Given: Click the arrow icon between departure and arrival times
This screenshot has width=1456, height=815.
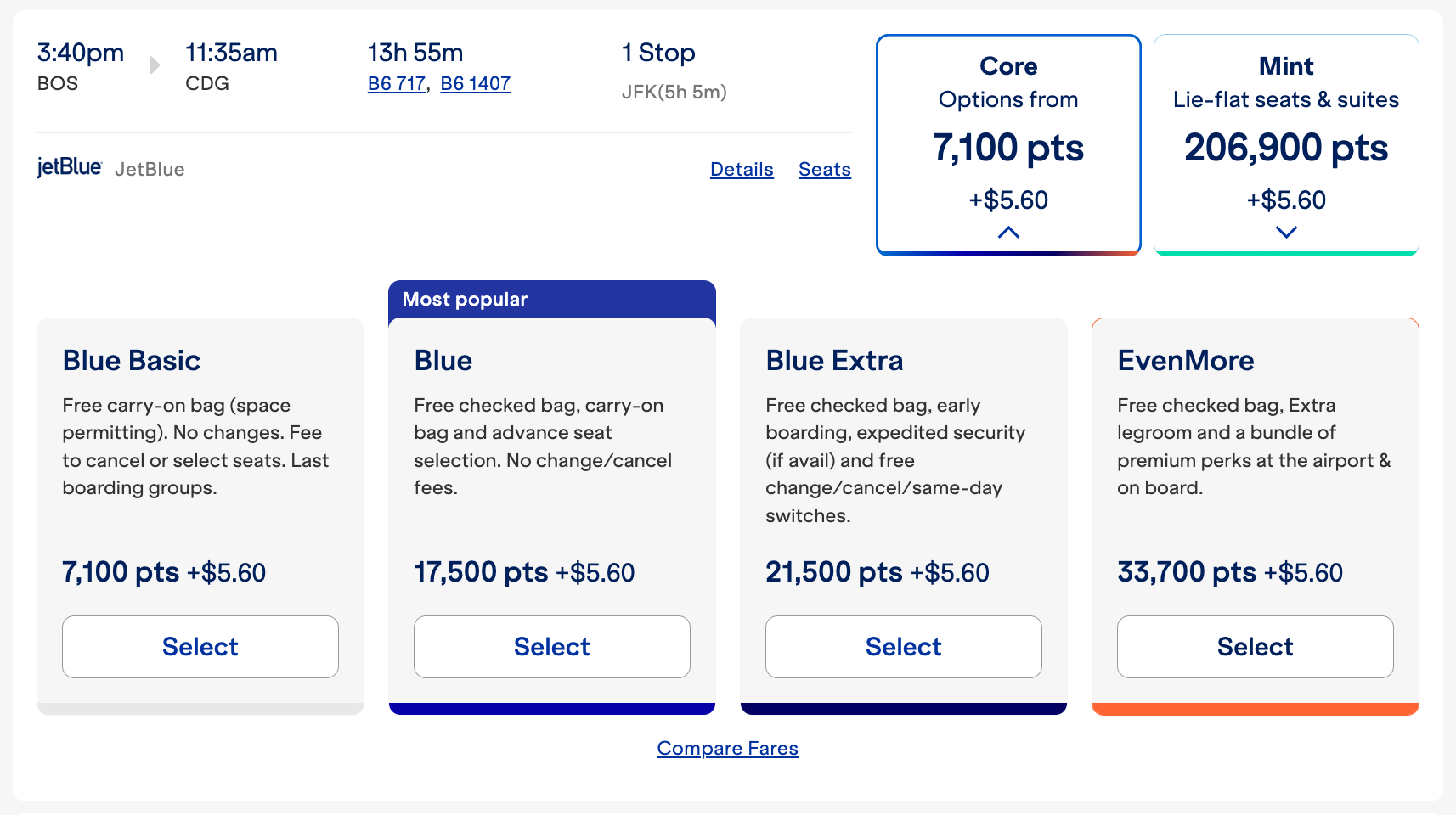Looking at the screenshot, I should [154, 64].
